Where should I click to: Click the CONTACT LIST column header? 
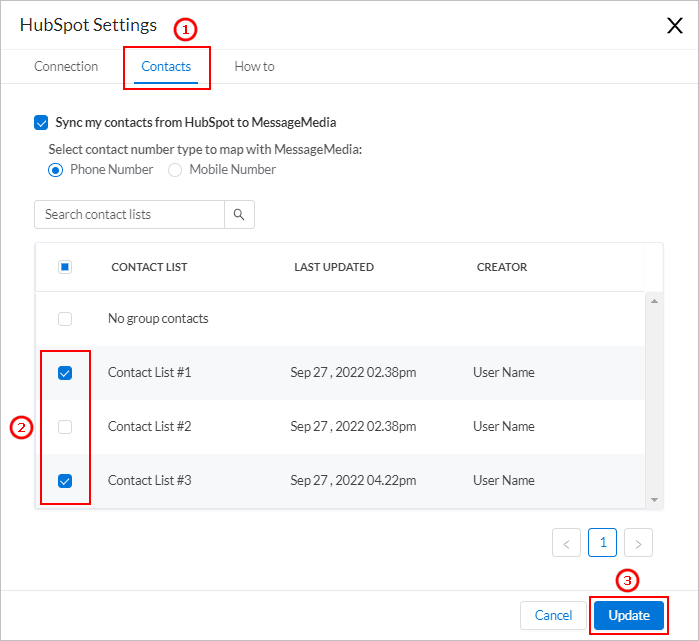point(149,267)
